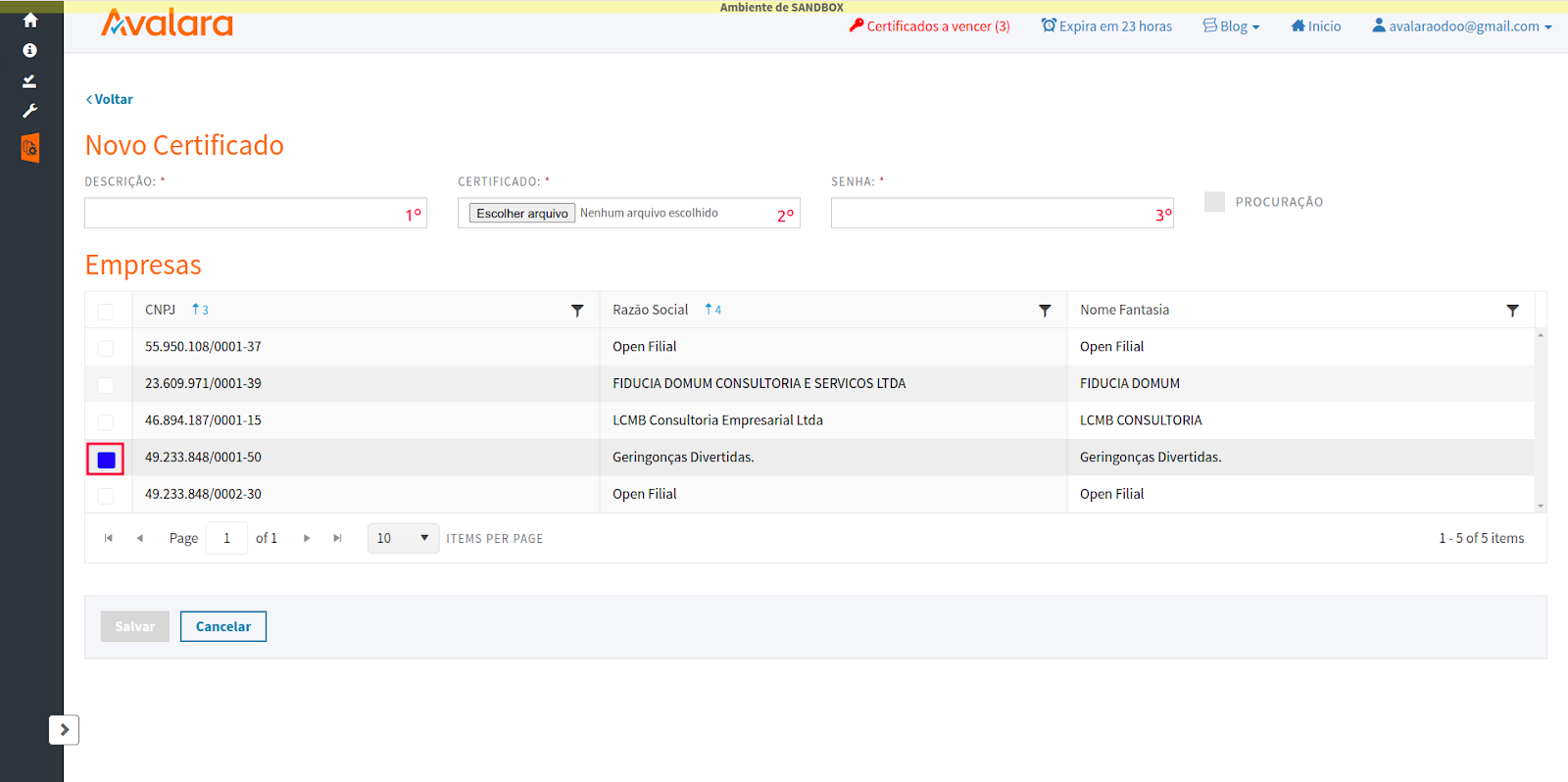
Task: Go to next page of grid
Action: [307, 538]
